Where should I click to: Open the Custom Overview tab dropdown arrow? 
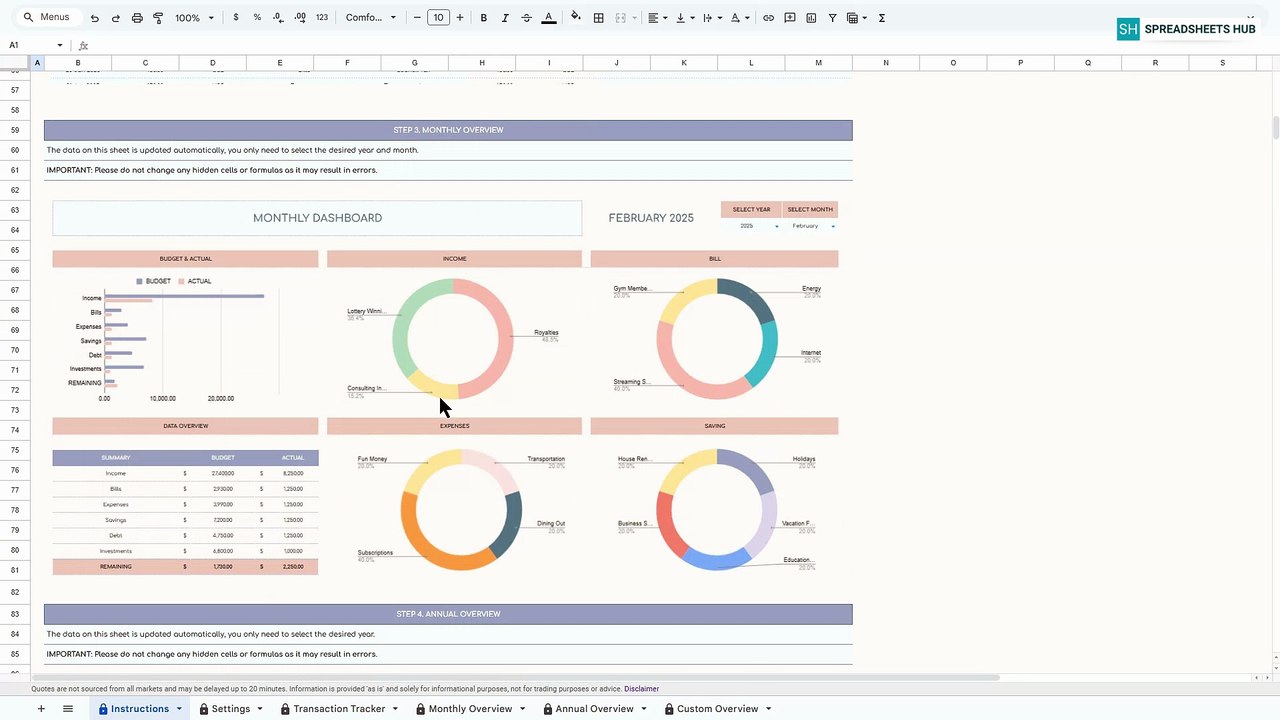coord(768,709)
